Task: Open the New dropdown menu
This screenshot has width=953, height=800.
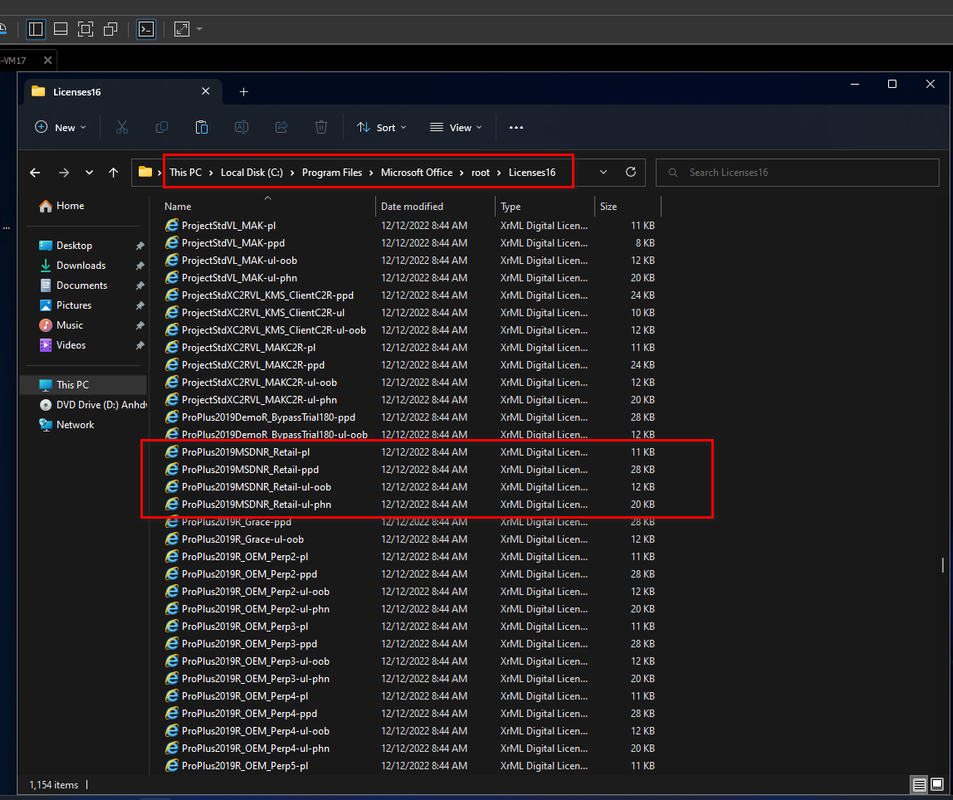Action: click(61, 128)
